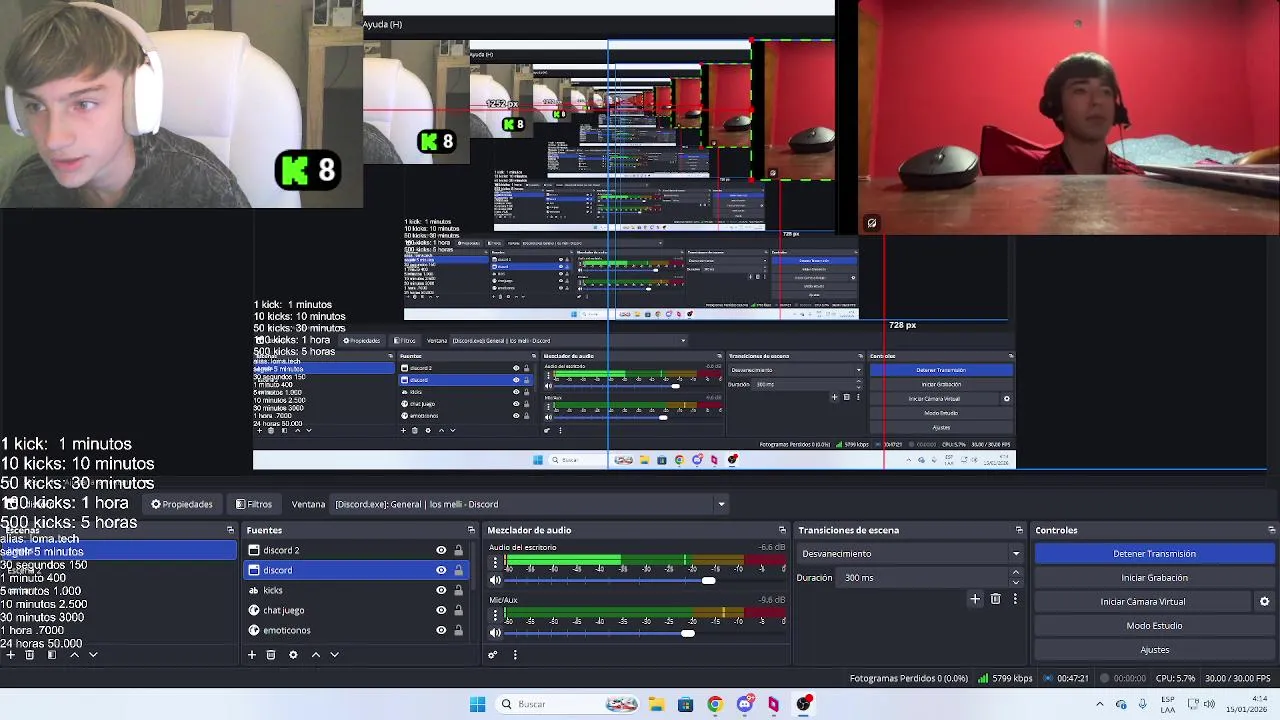Viewport: 1280px width, 720px height.
Task: Decrease transition duration with down arrow
Action: [x=1016, y=582]
